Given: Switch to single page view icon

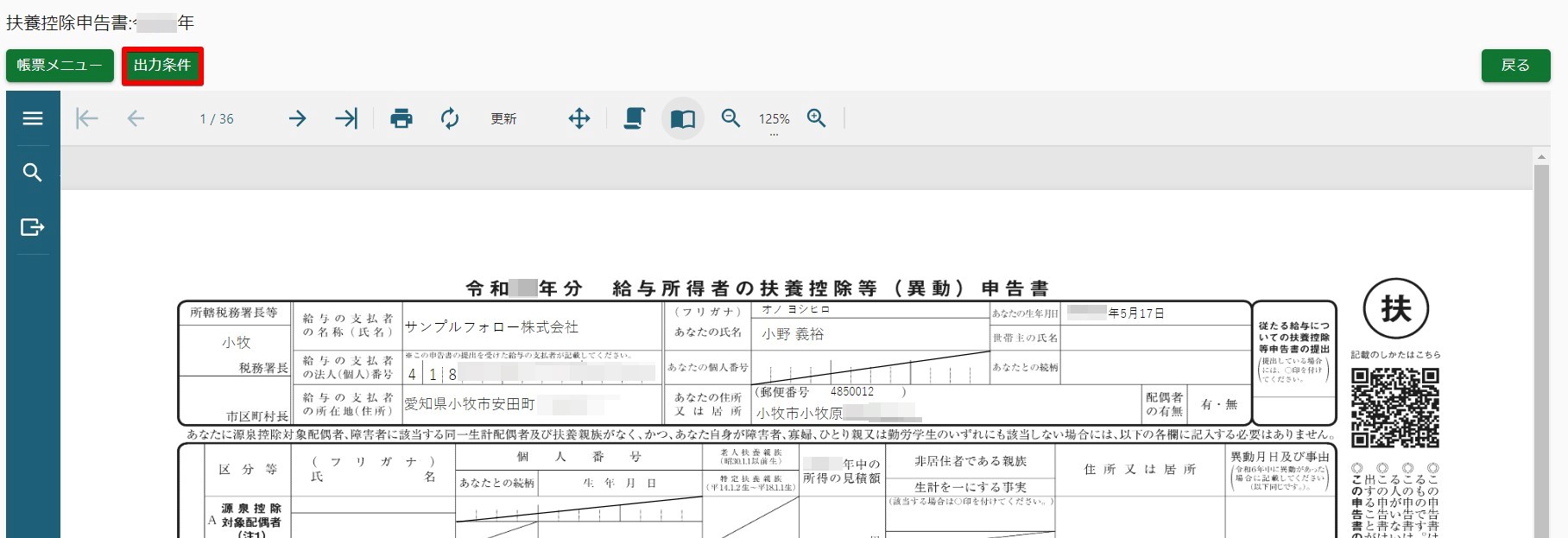Looking at the screenshot, I should coord(635,118).
